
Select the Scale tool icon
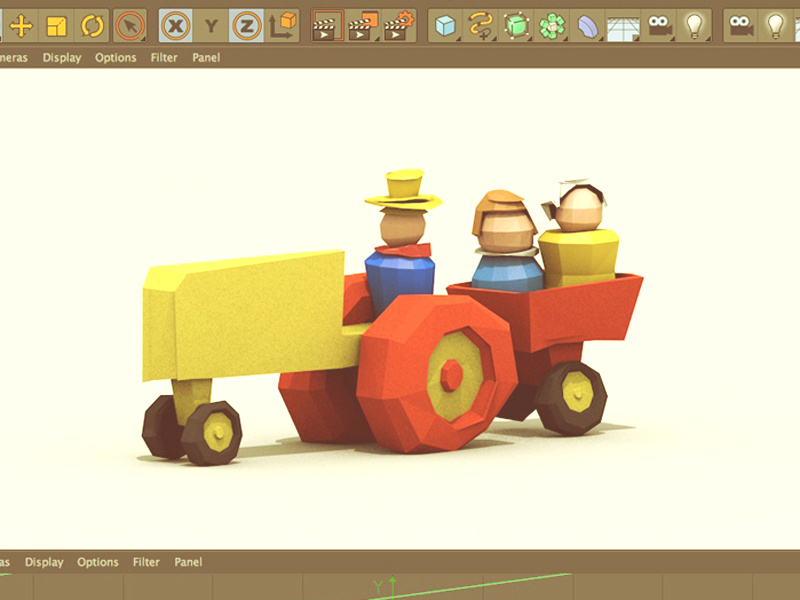(56, 26)
